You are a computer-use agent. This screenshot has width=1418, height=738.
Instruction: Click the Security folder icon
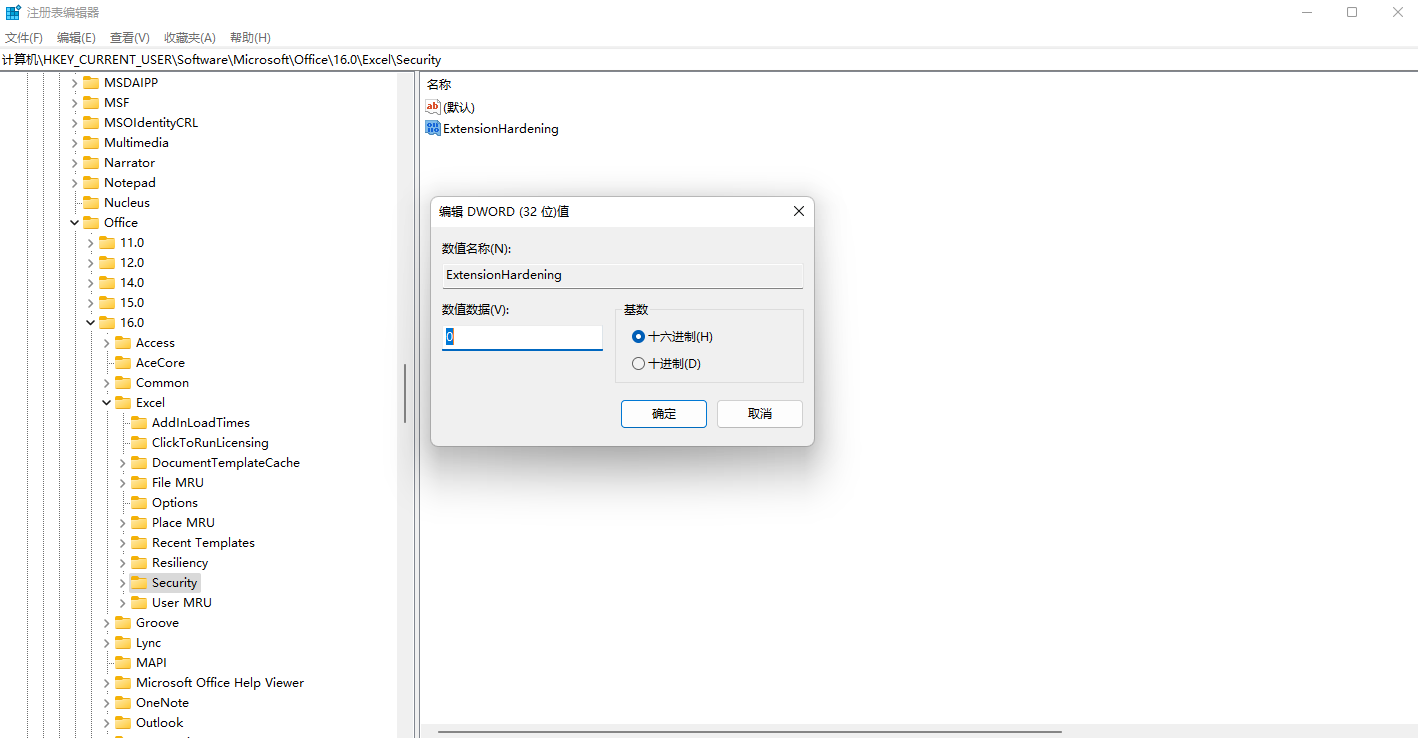(139, 582)
